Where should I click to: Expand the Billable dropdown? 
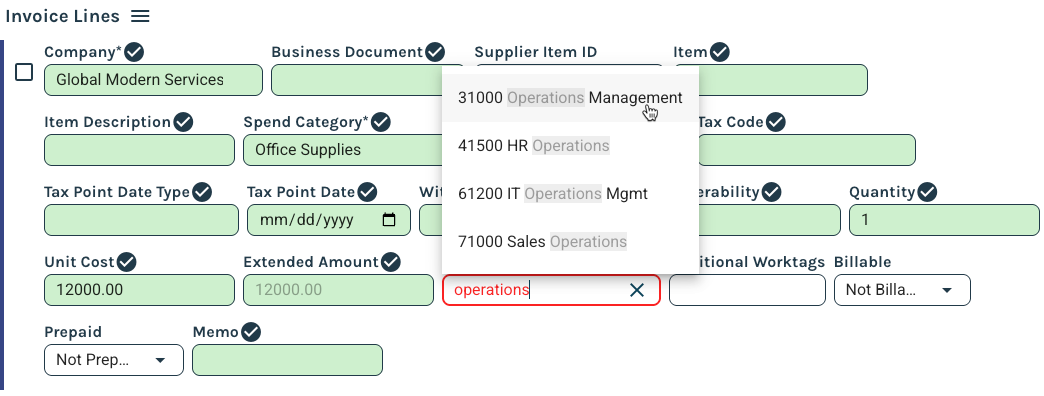(902, 290)
